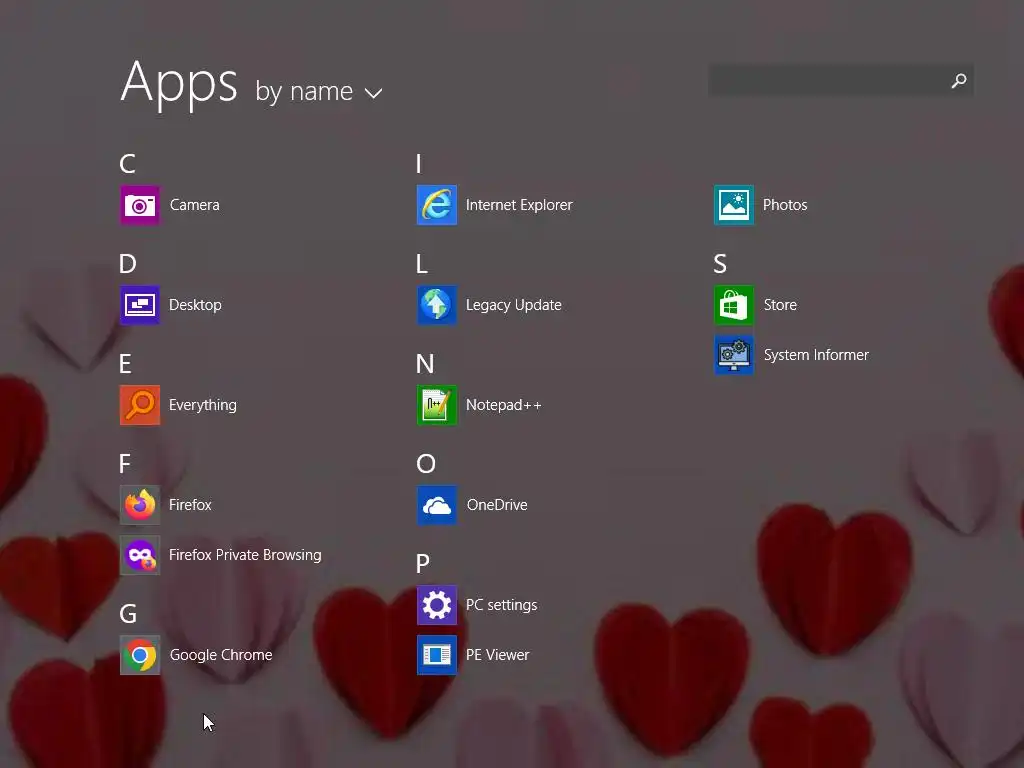This screenshot has height=768, width=1024.
Task: Click the 'Internet Explorer' label text
Action: tap(519, 205)
